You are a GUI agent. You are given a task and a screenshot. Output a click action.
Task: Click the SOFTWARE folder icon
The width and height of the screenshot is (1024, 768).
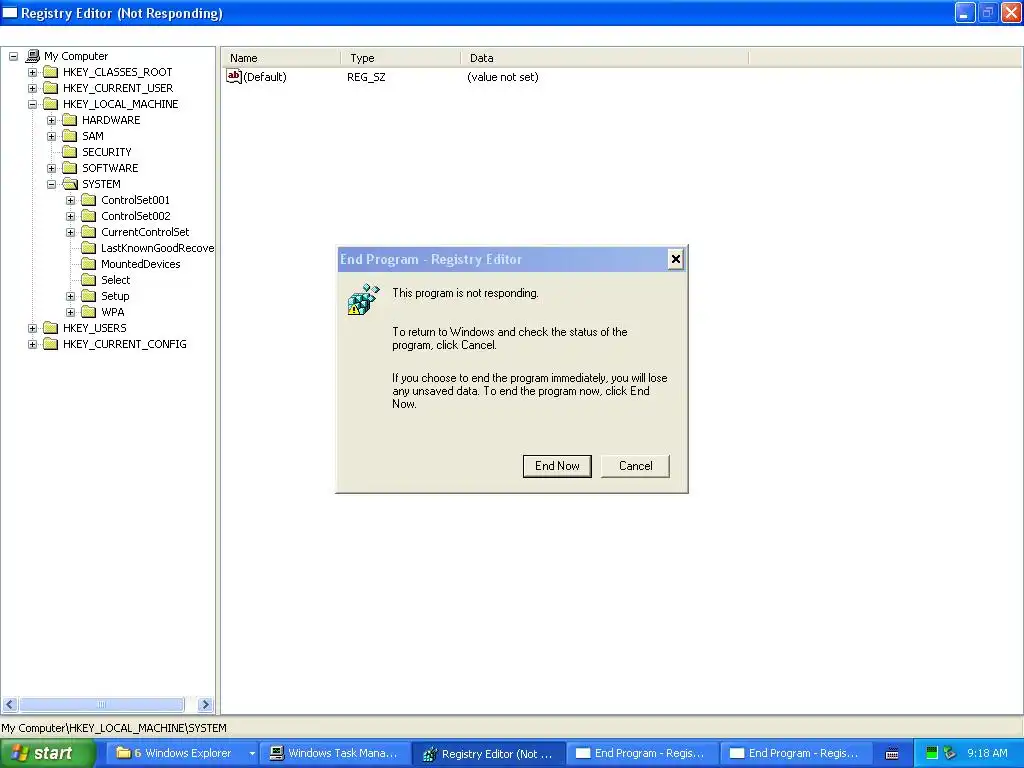click(69, 168)
